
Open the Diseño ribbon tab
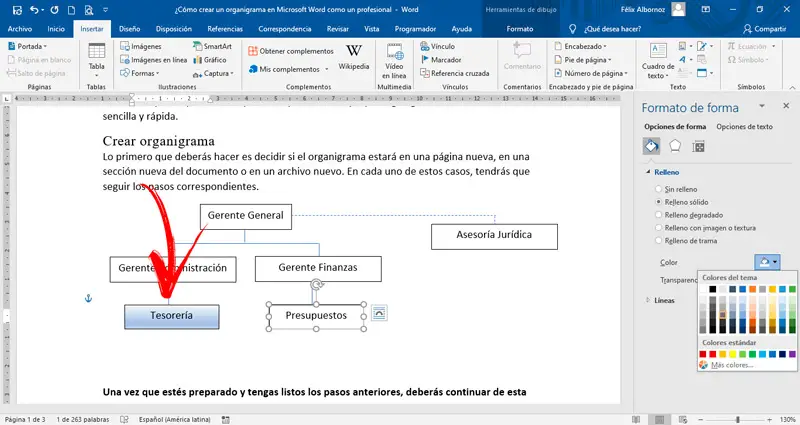click(130, 29)
